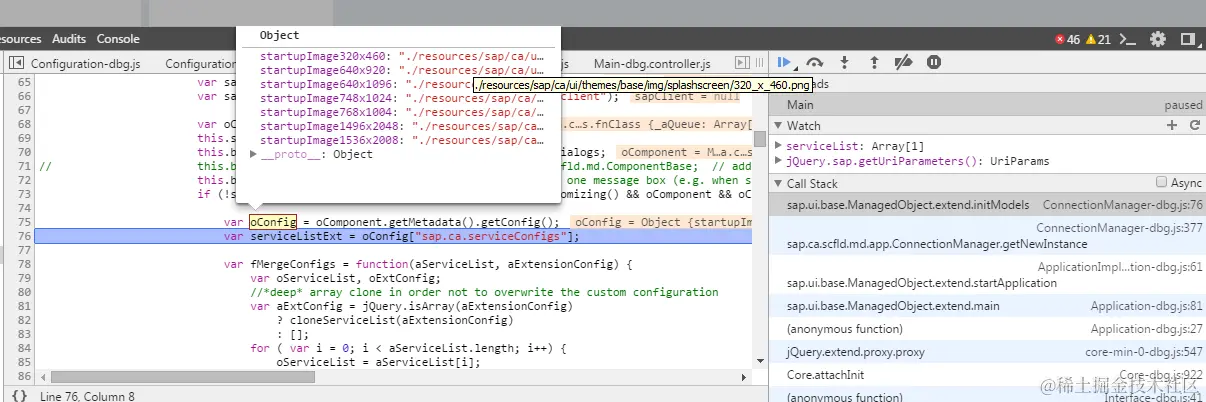
Task: Add a new watch expression
Action: pyautogui.click(x=1172, y=126)
